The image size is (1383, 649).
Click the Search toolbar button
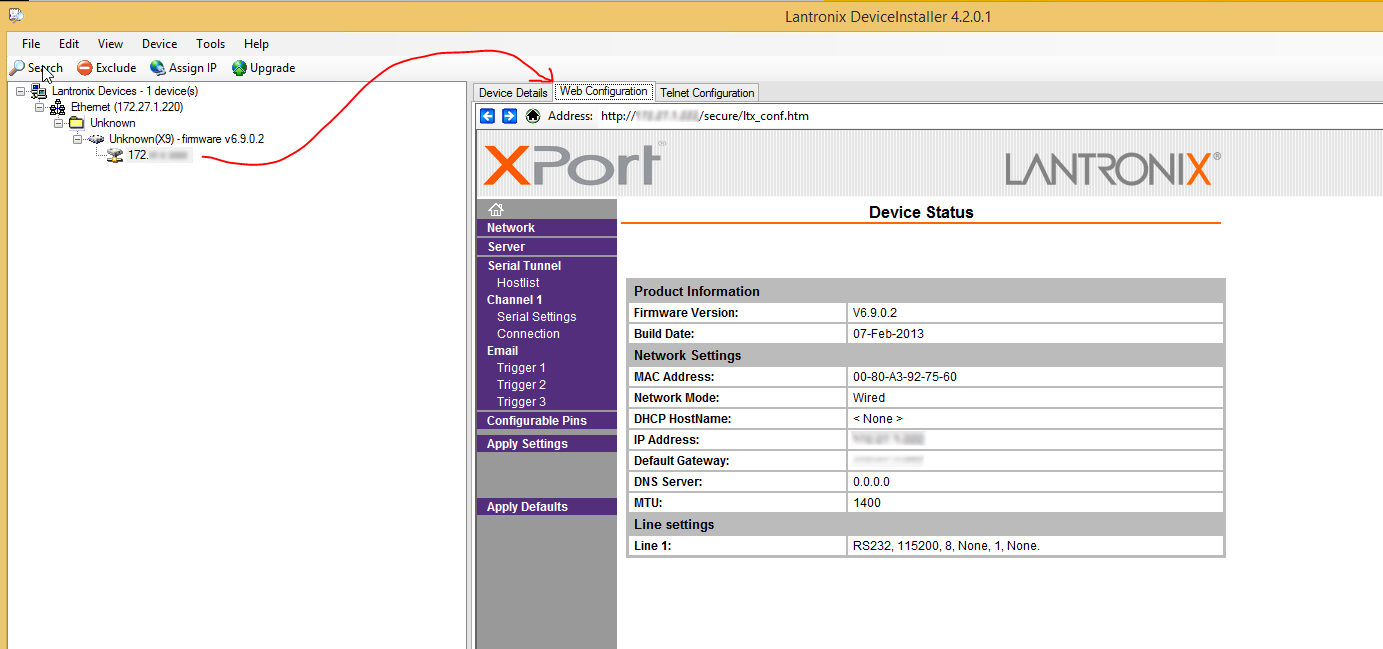[37, 68]
